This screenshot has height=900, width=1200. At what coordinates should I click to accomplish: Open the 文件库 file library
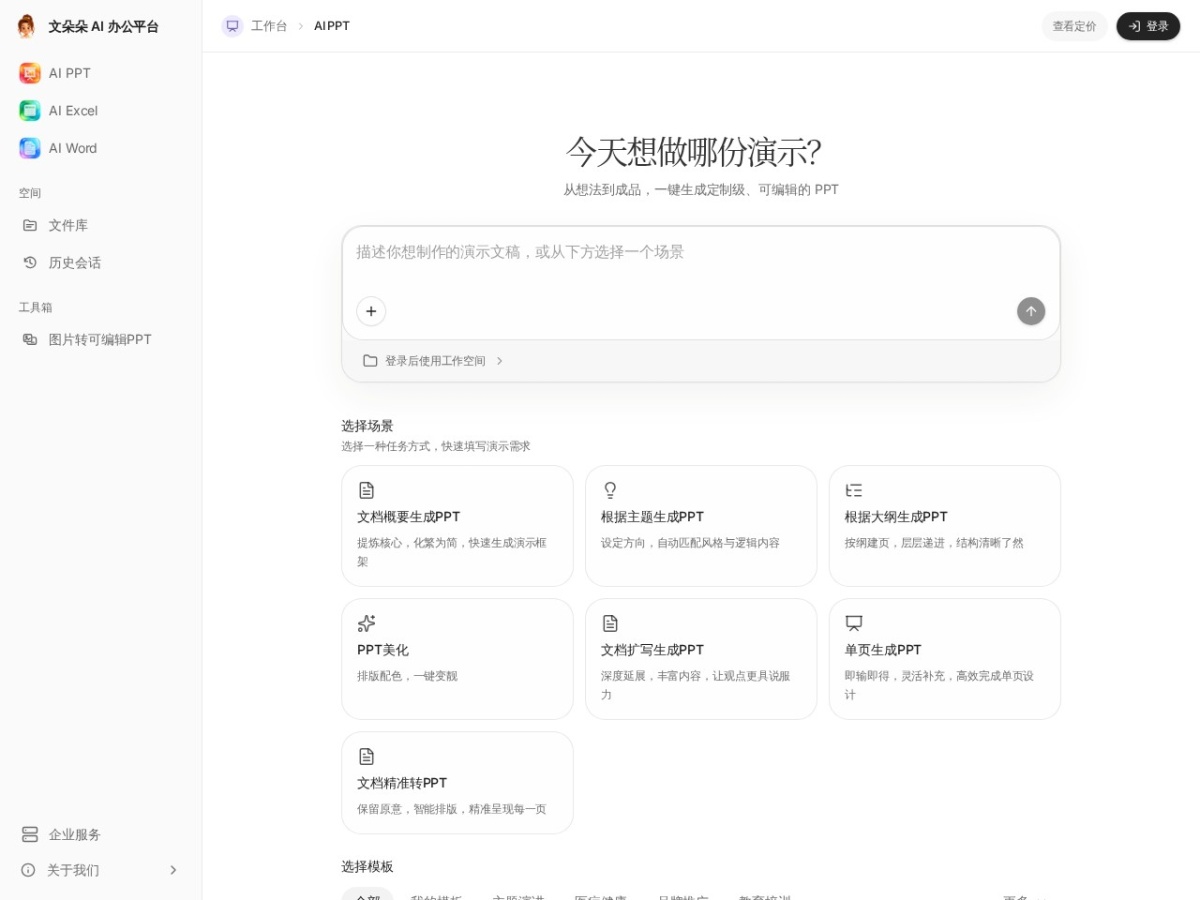[100, 225]
